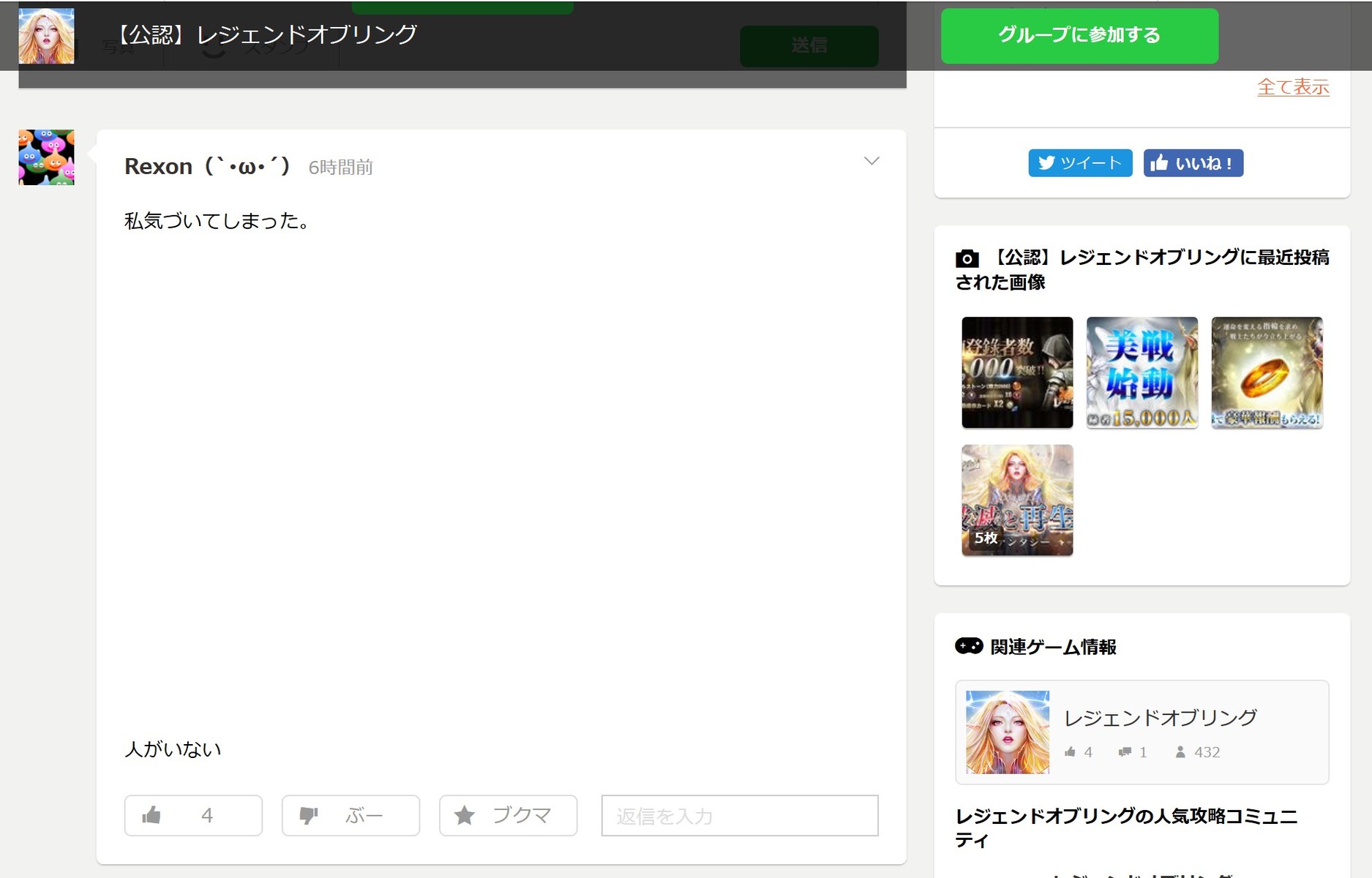Click the 関連ゲーム情報 heading text
Viewport: 1372px width, 878px height.
click(x=1053, y=647)
